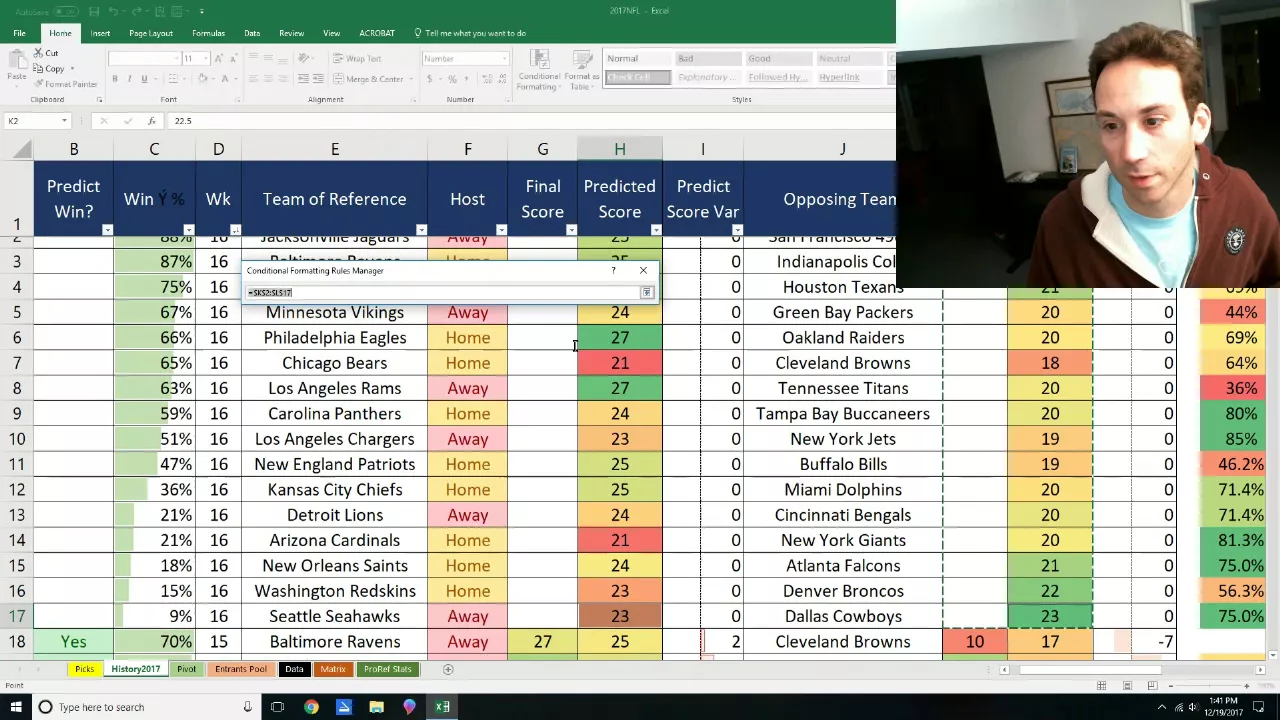The width and height of the screenshot is (1280, 720).
Task: Open the ACROBAT ribbon tab
Action: click(x=377, y=33)
